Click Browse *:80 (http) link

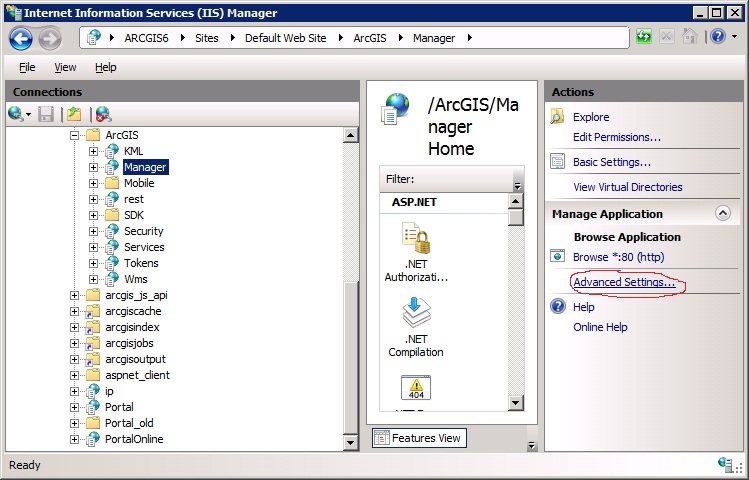click(x=619, y=257)
